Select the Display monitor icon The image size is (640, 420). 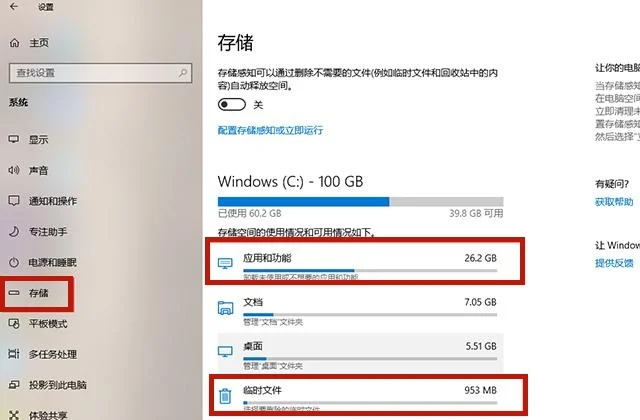pyautogui.click(x=14, y=140)
